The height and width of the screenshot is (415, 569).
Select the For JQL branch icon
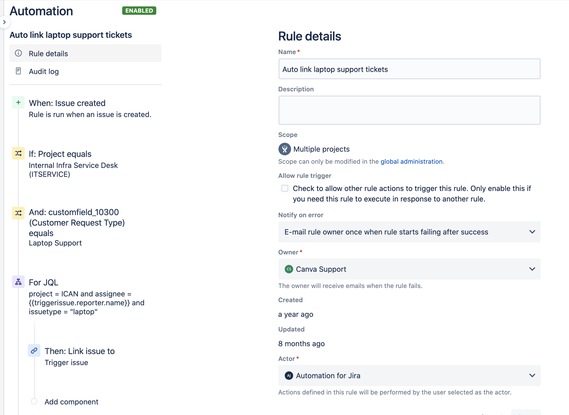pos(18,282)
